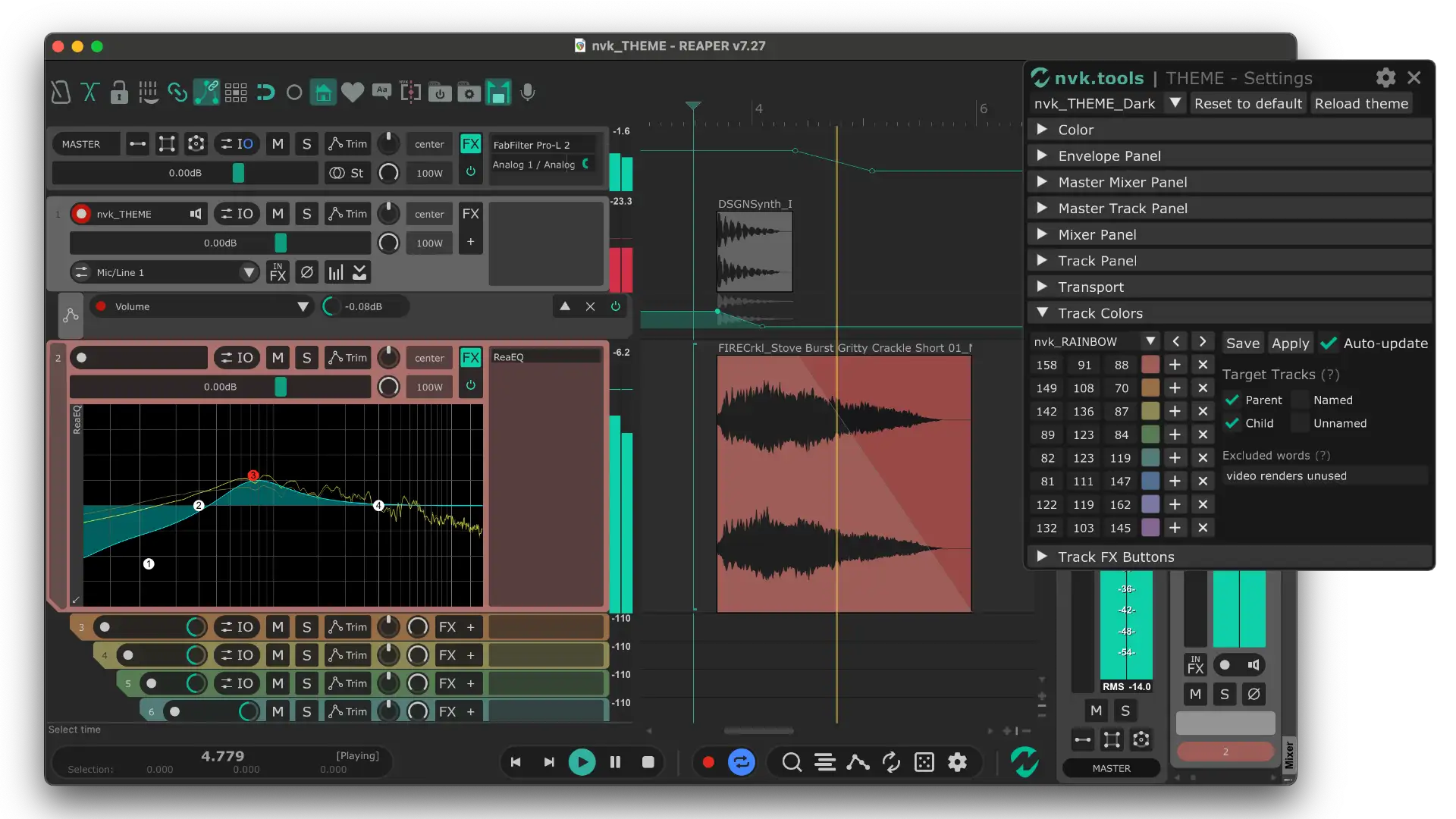The image size is (1456, 819).
Task: Enable Parent target track checkbox
Action: pos(1231,399)
